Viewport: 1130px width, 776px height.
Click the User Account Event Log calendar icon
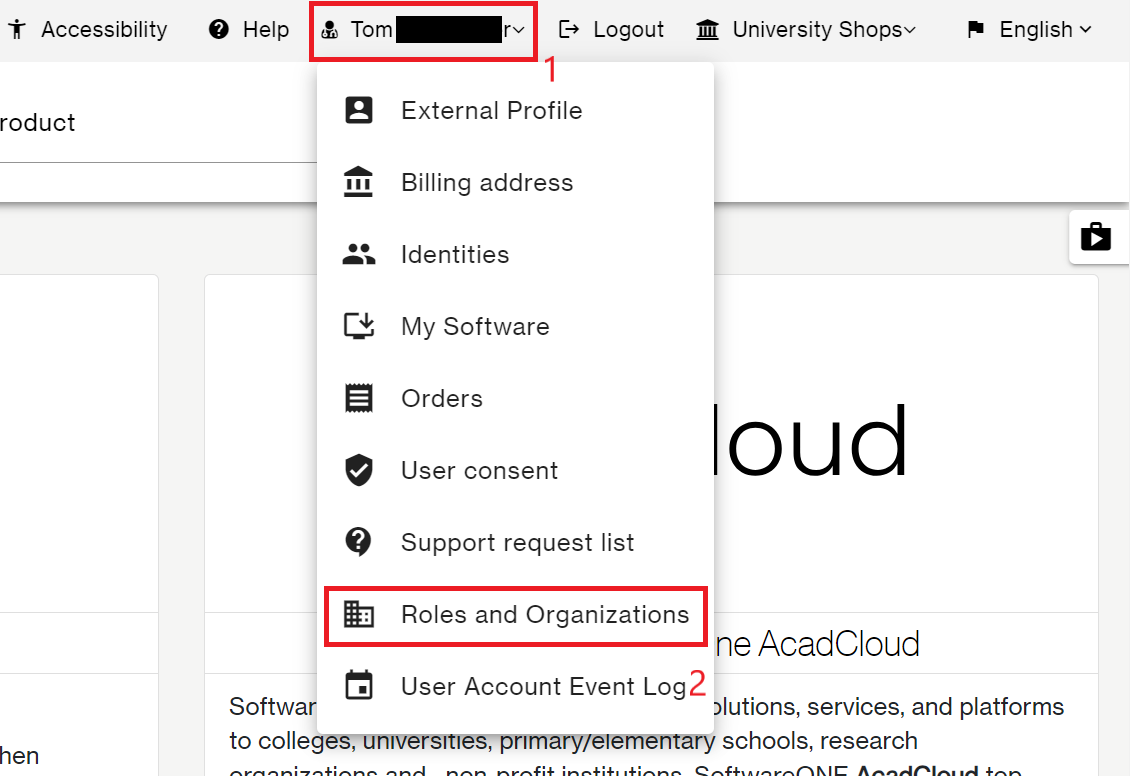point(358,686)
